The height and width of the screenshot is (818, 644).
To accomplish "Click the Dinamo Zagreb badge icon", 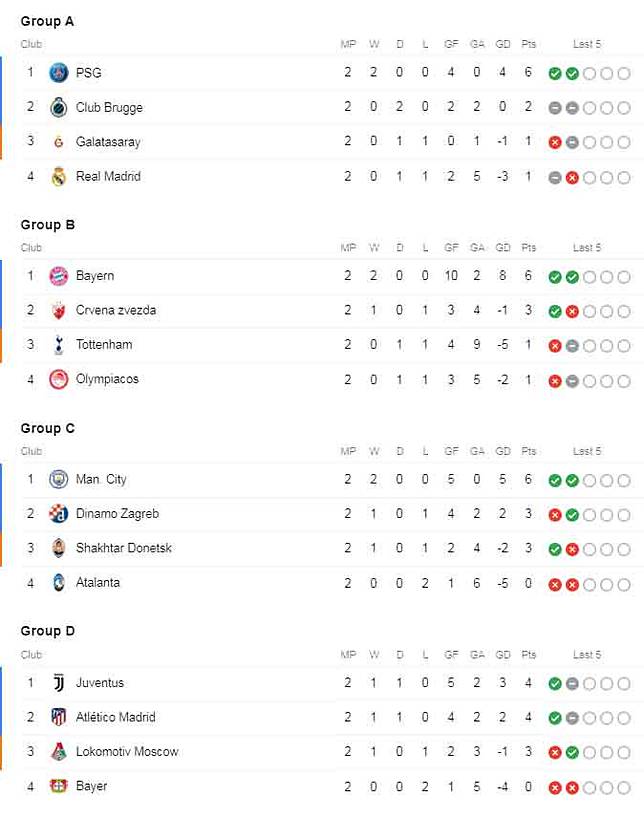I will click(58, 514).
